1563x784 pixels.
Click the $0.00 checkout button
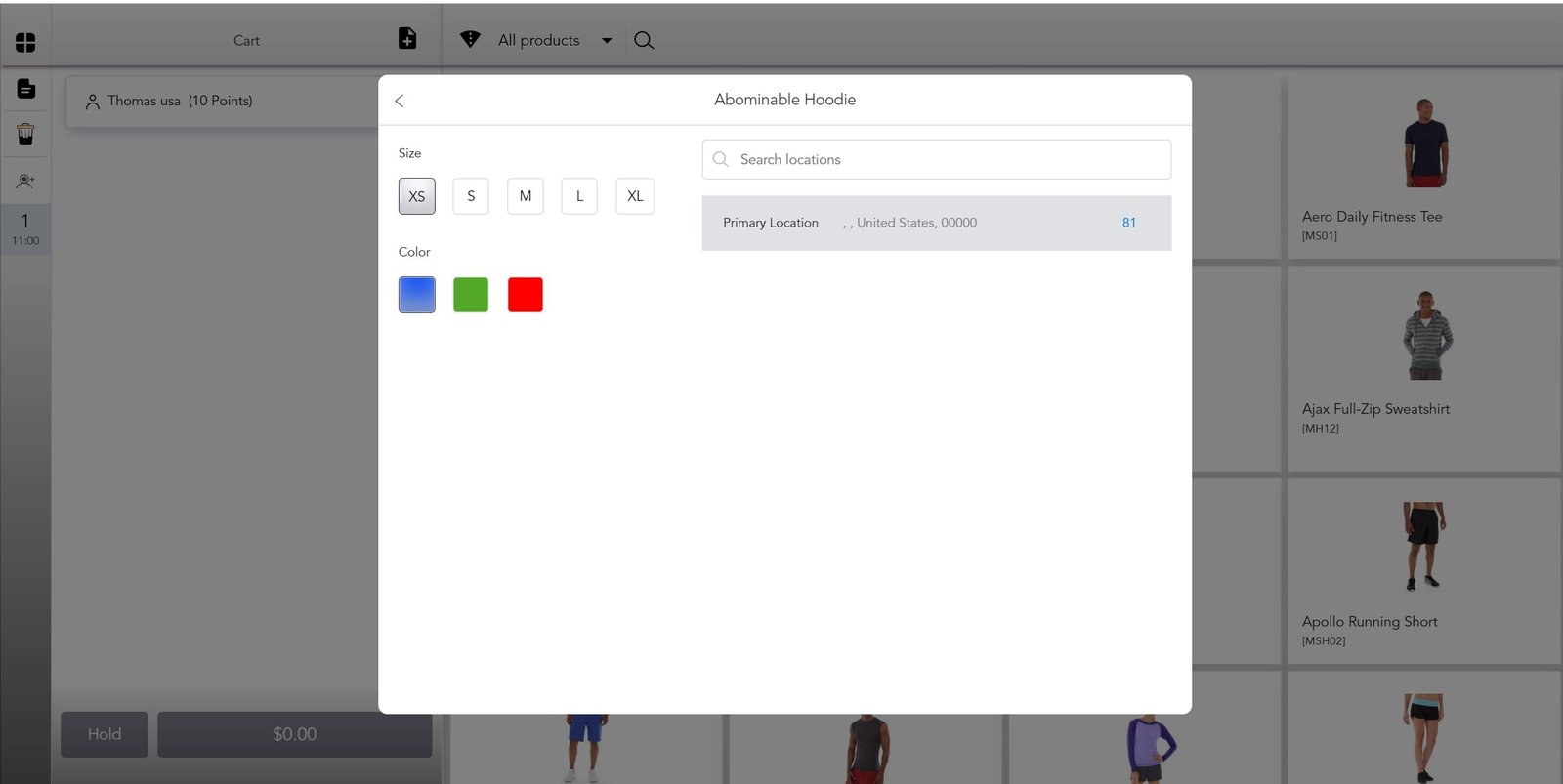tap(295, 734)
